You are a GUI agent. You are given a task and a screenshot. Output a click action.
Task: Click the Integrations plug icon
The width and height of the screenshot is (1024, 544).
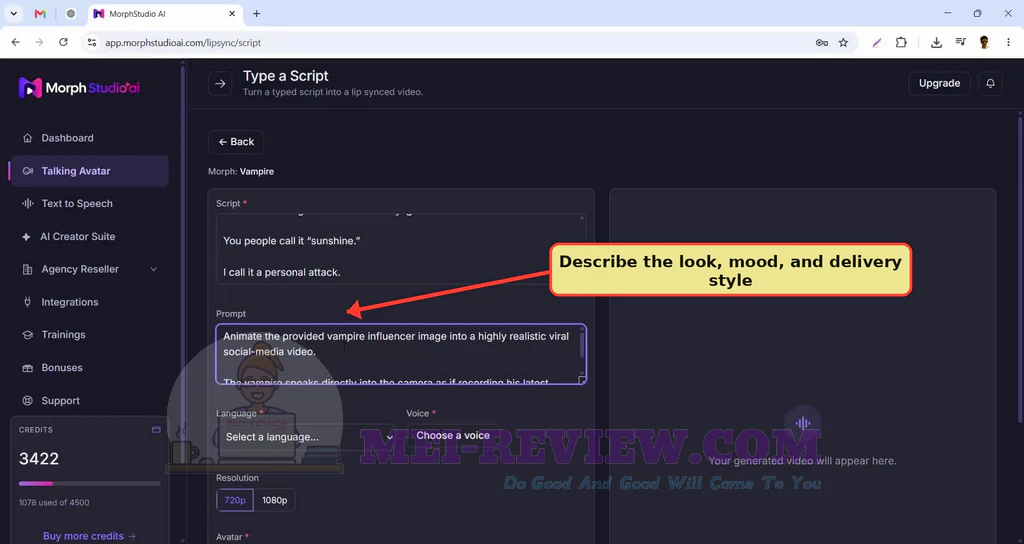27,302
